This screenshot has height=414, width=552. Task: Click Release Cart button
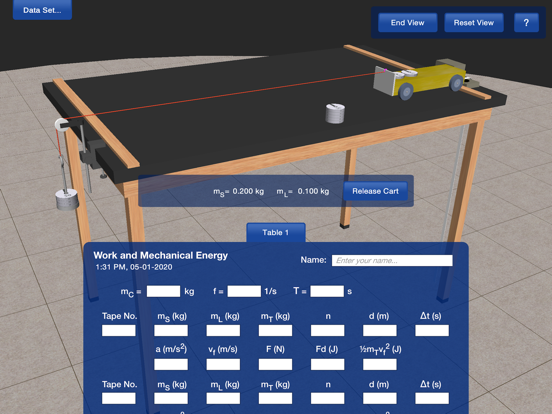[x=375, y=191]
